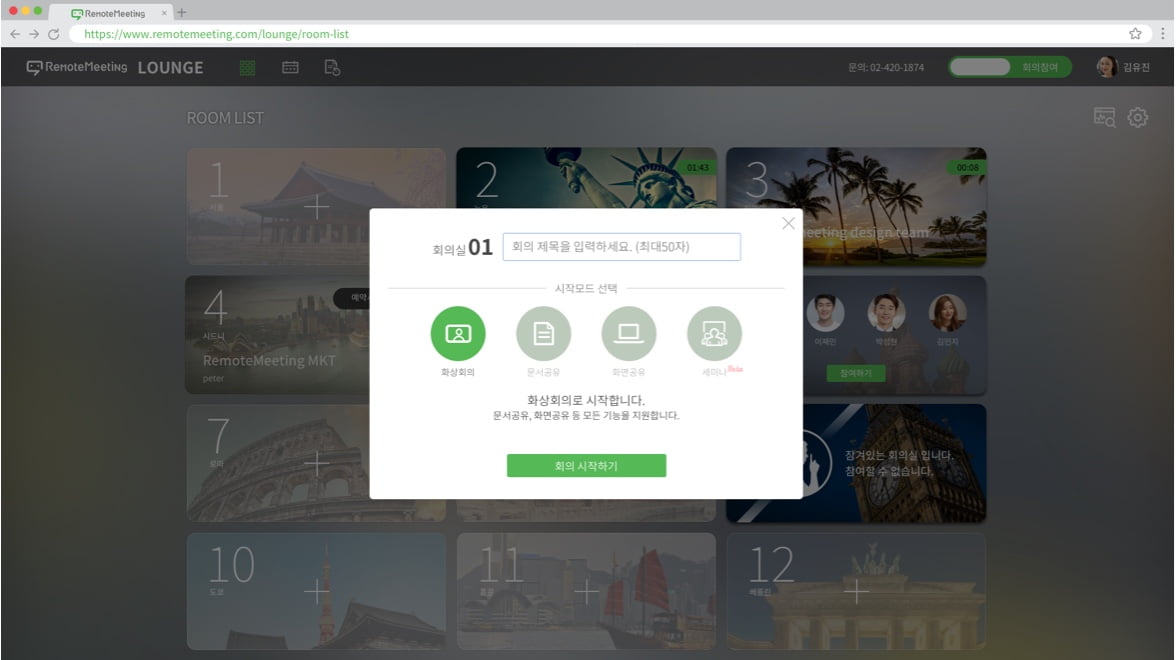Click the browser address bar URL
The image size is (1176, 660).
click(x=216, y=34)
